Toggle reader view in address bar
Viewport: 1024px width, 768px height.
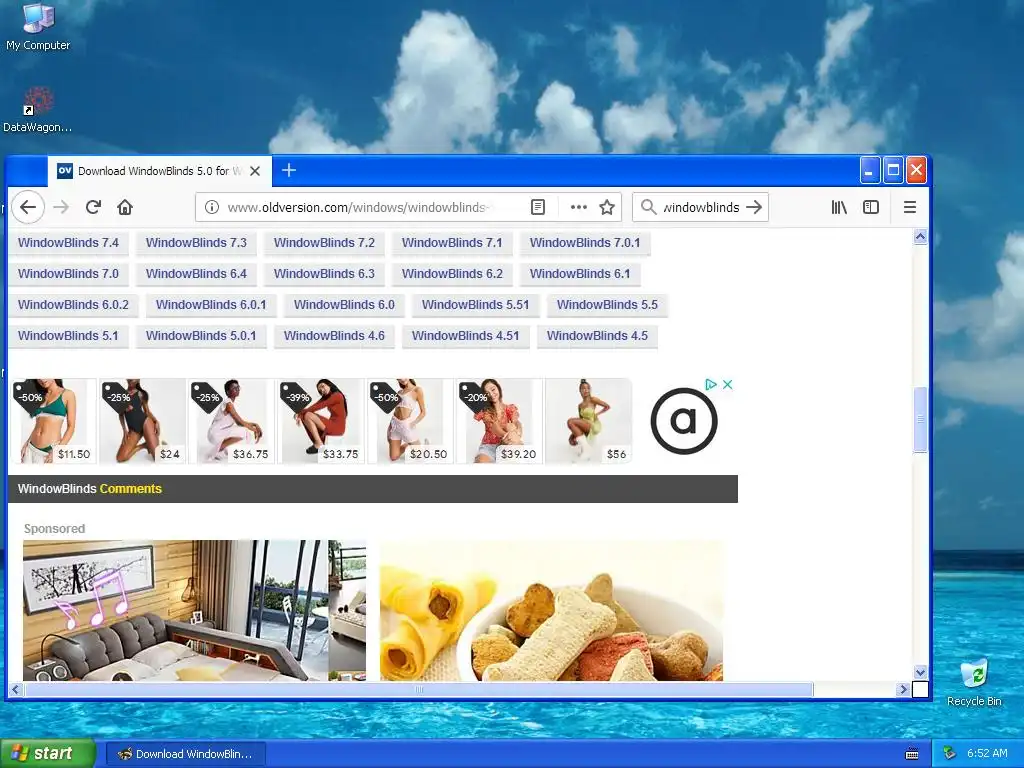[537, 208]
